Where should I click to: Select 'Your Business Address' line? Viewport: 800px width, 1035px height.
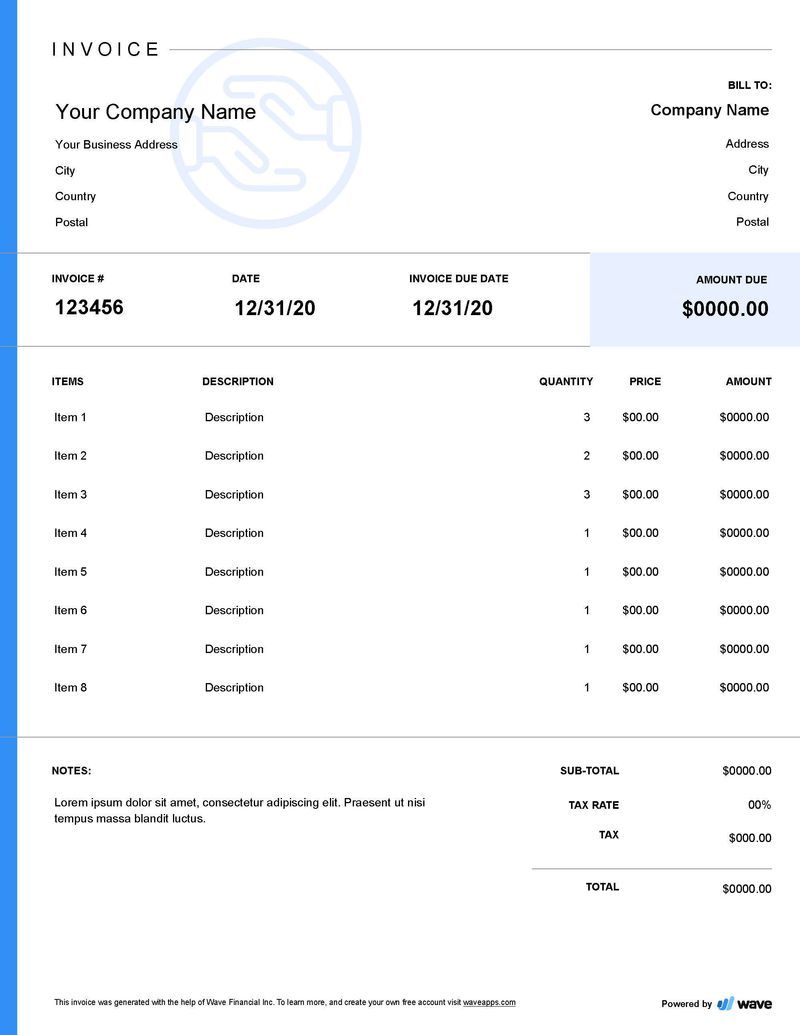point(116,145)
